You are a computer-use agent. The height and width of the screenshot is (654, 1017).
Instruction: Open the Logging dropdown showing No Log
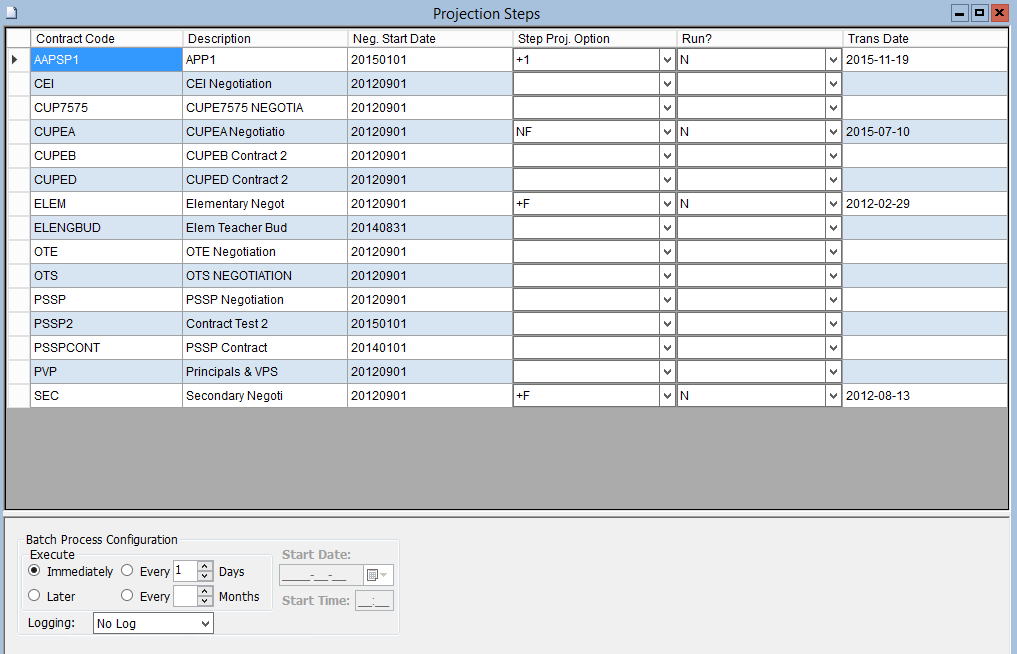coord(205,623)
